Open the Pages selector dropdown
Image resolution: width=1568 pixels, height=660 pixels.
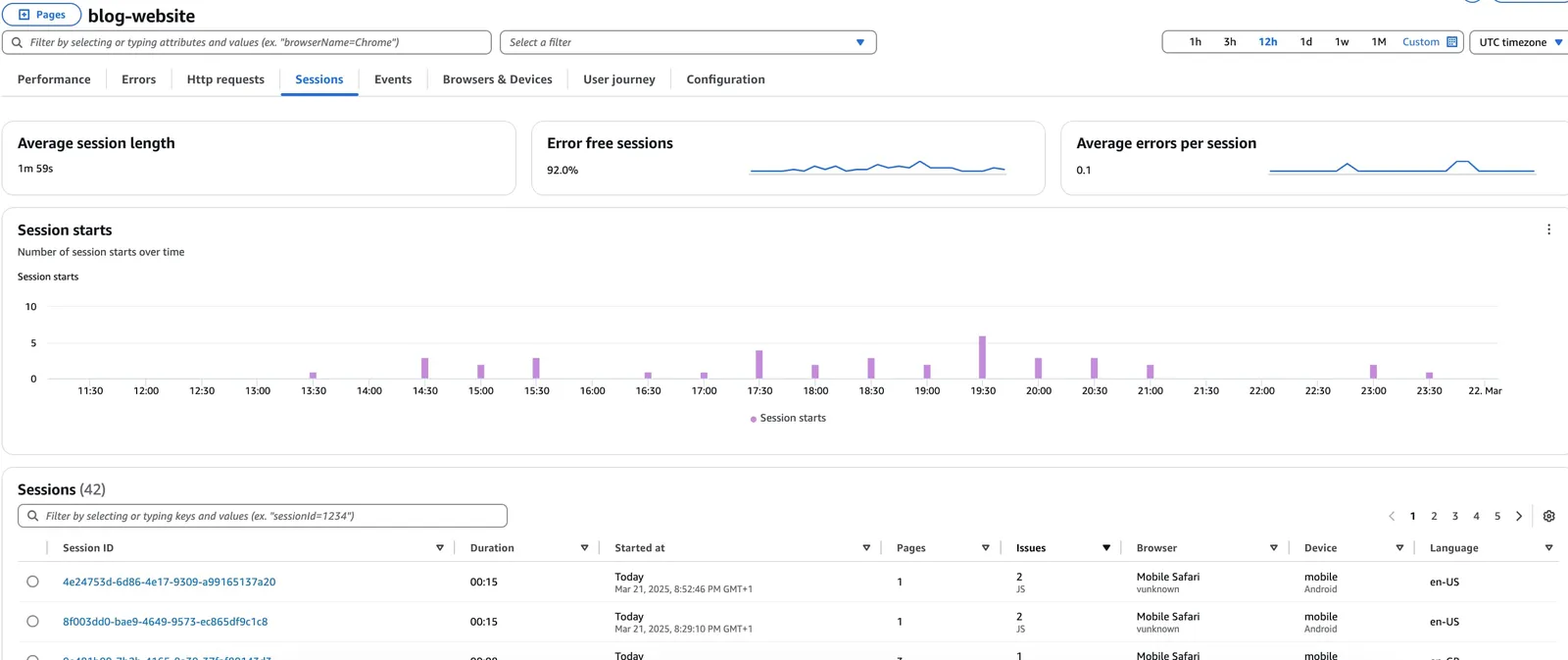click(42, 15)
